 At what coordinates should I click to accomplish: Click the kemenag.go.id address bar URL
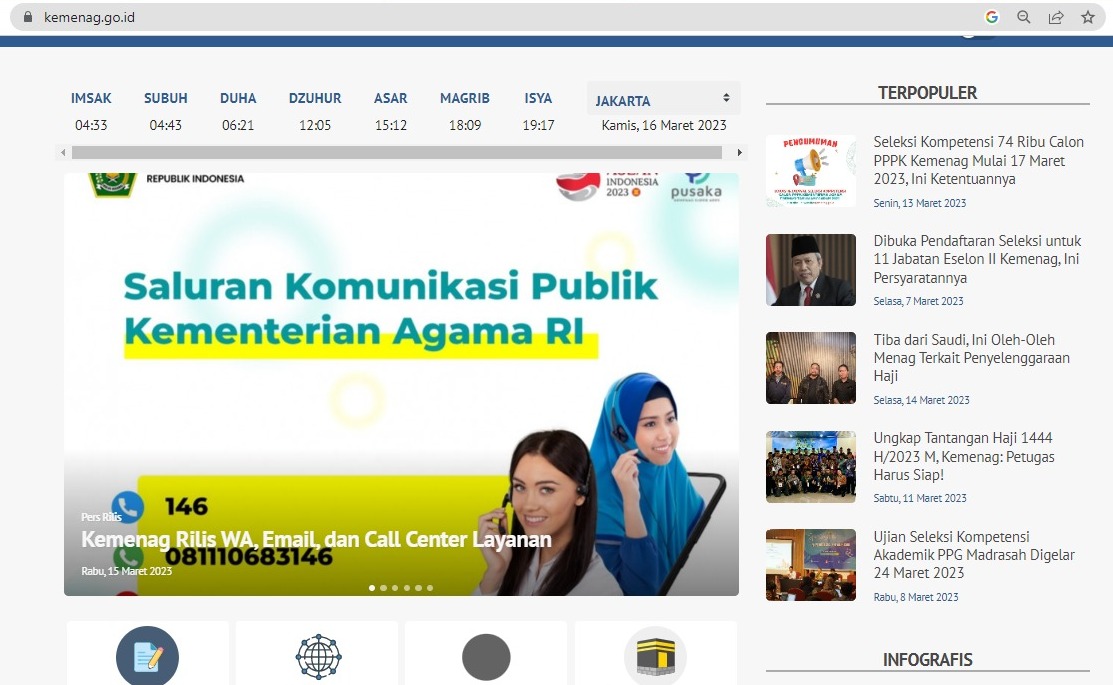pos(89,17)
